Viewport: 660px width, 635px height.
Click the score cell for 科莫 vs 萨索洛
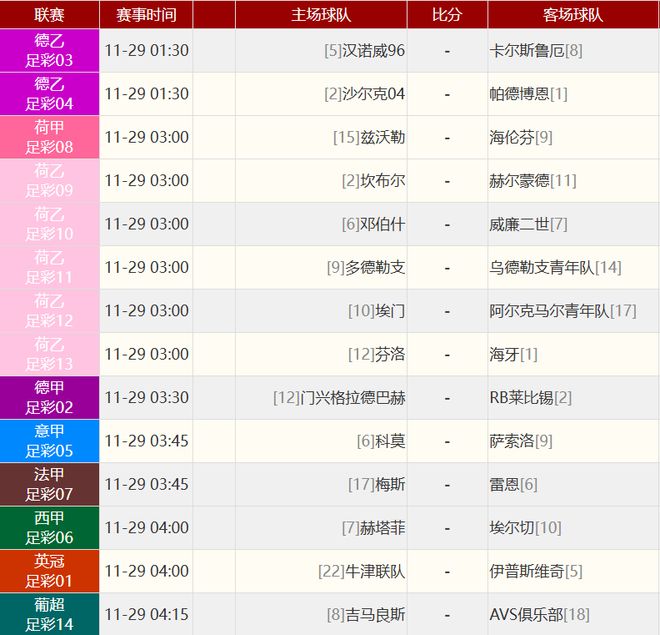point(447,441)
